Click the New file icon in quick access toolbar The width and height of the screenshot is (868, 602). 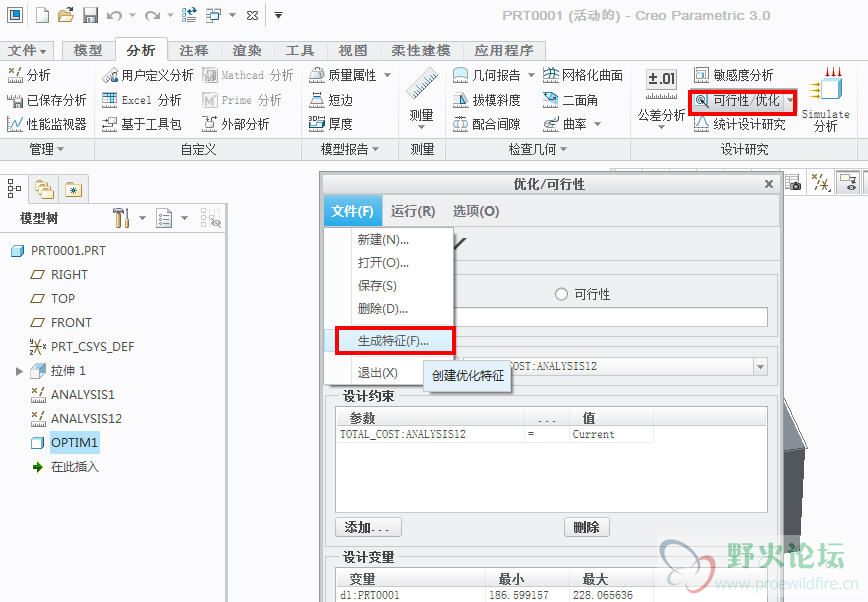42,15
